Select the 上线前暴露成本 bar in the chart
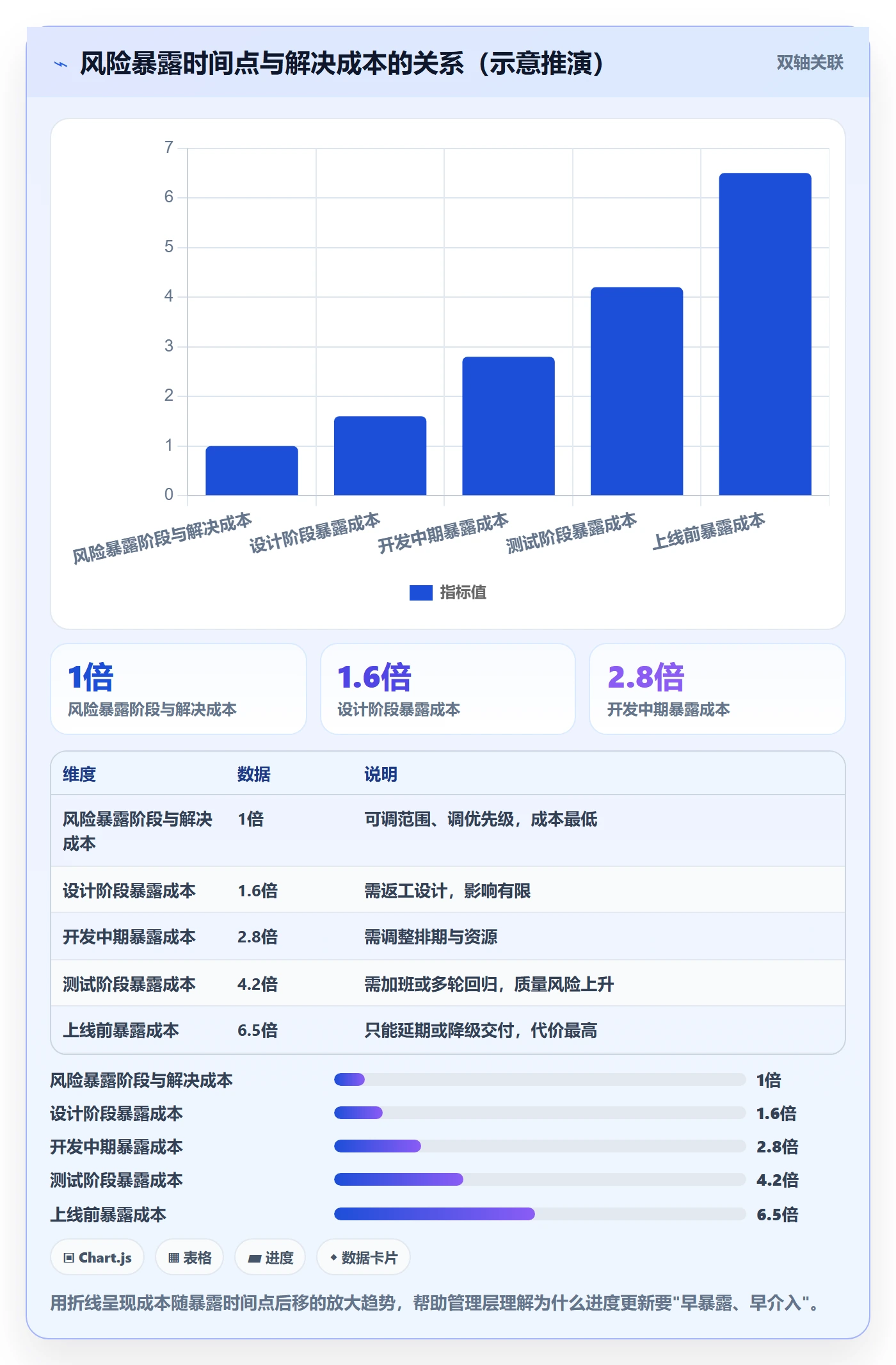This screenshot has width=896, height=1365. 765,334
